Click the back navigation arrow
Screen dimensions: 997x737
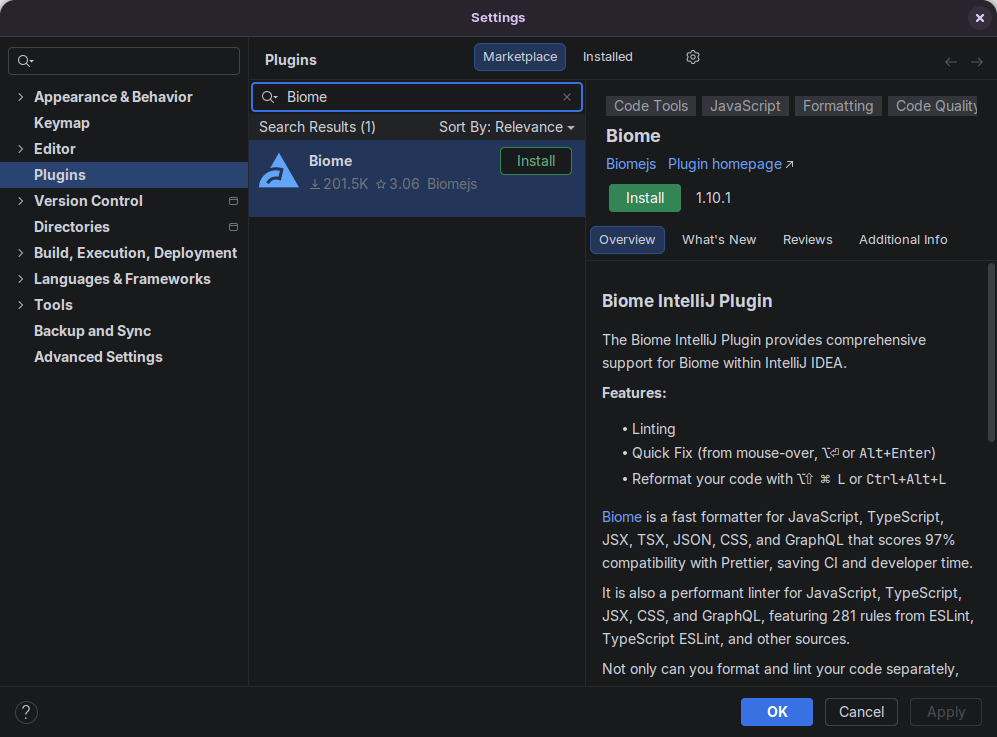click(x=951, y=62)
